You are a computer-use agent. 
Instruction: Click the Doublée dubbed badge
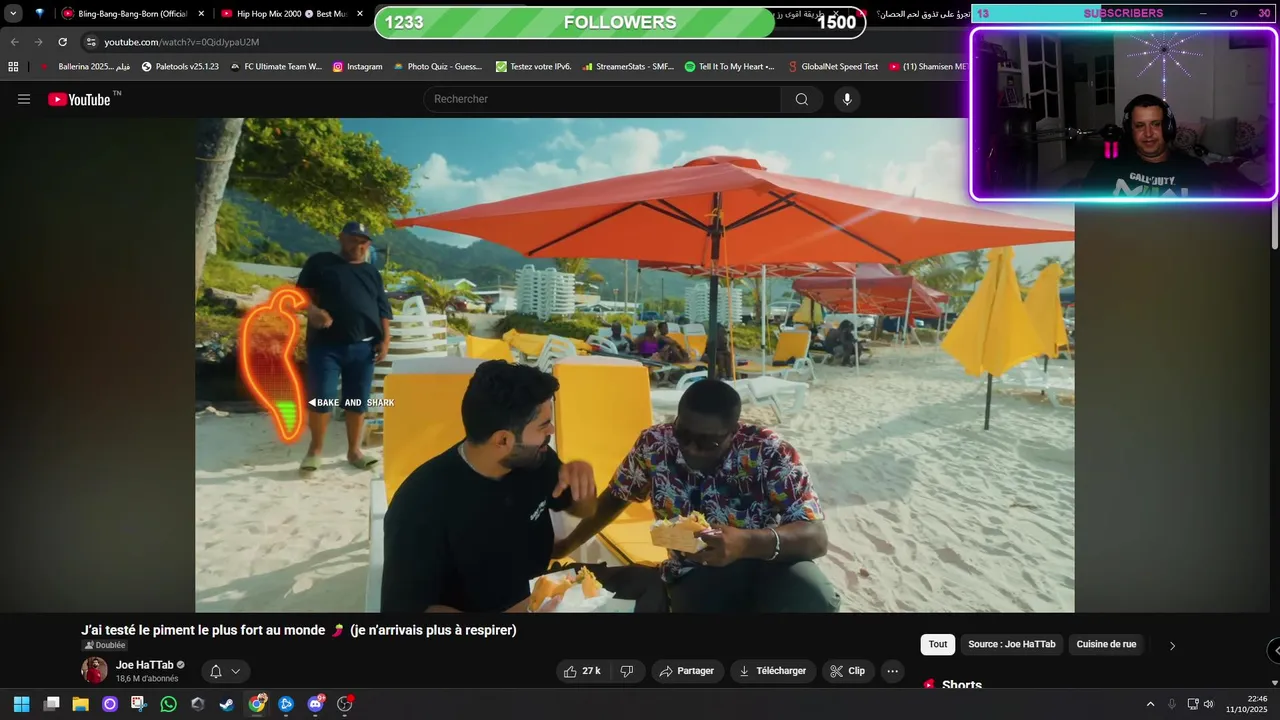click(x=104, y=646)
